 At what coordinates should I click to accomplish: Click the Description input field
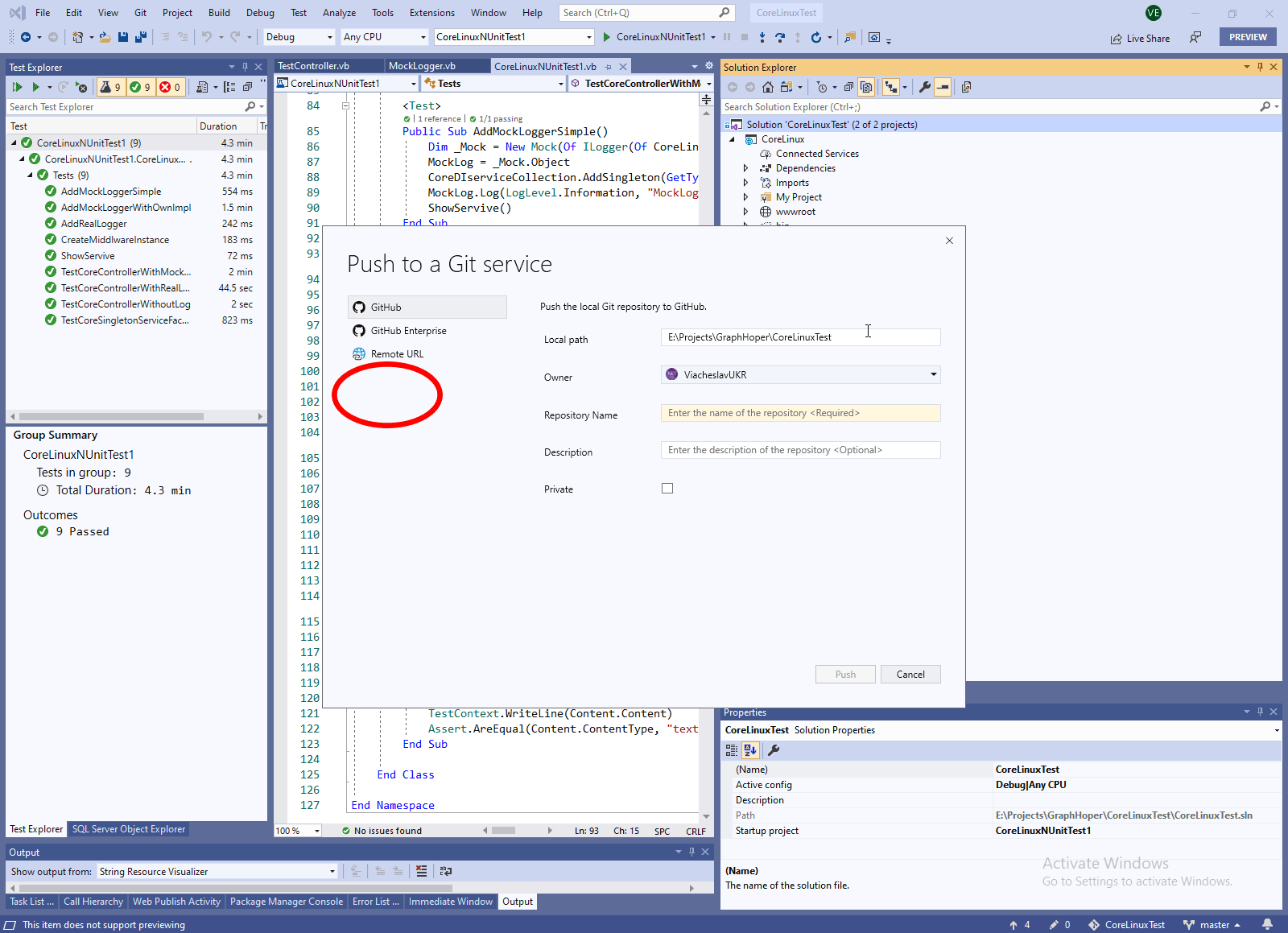coord(800,450)
